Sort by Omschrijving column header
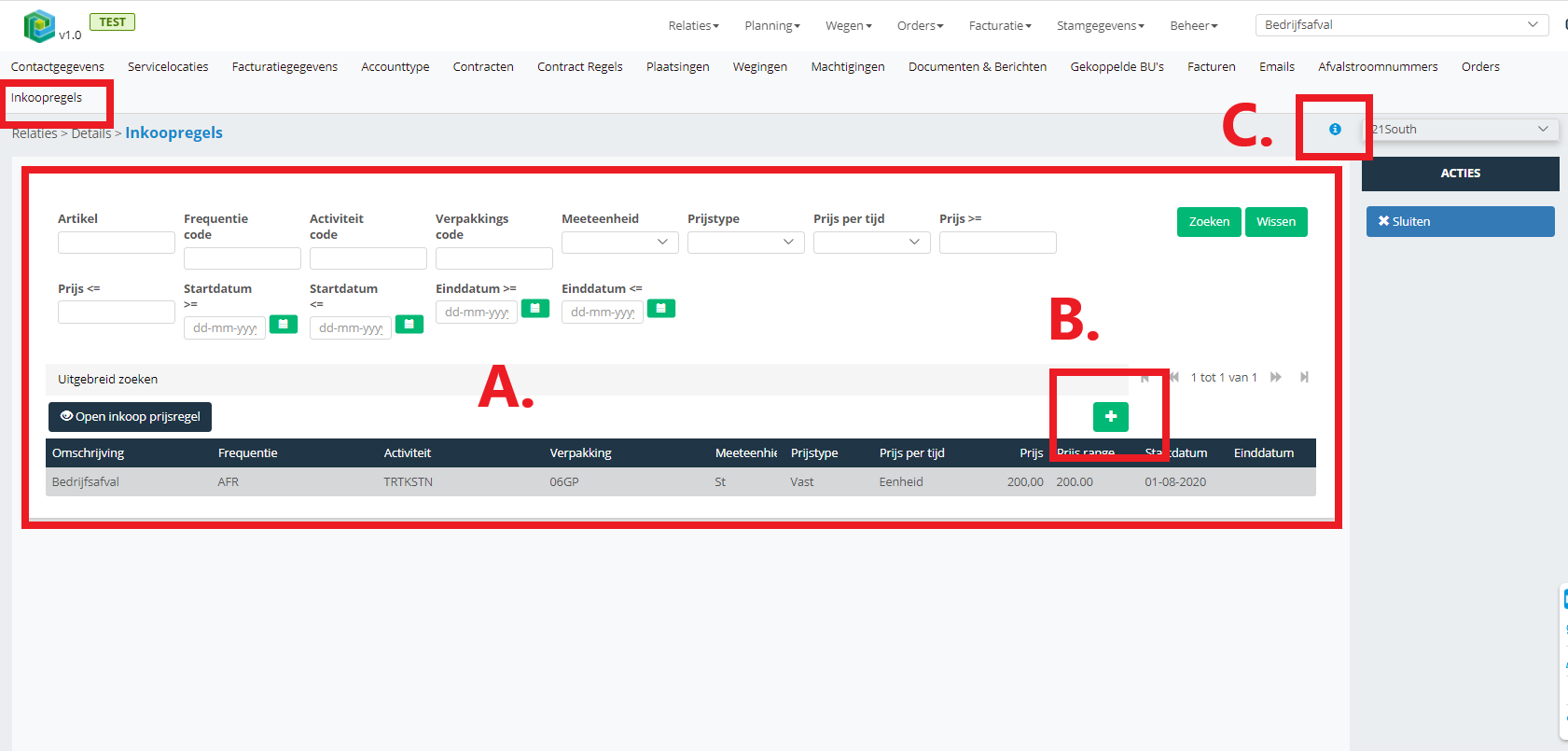Screen dimensions: 1568x751 [x=88, y=452]
